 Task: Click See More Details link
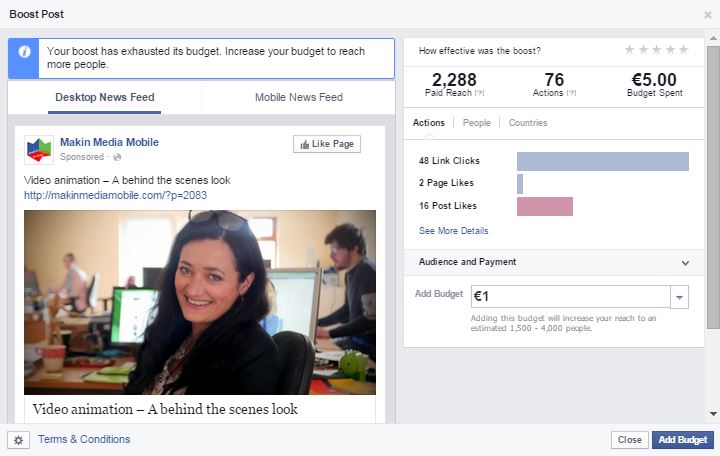pos(453,231)
